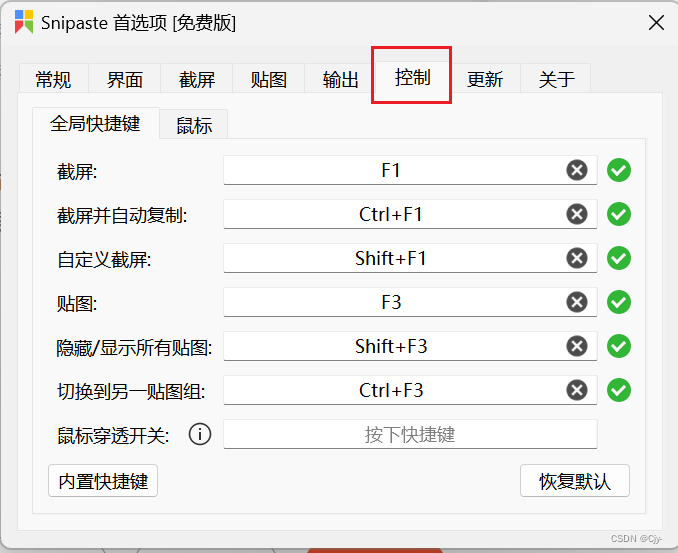The height and width of the screenshot is (553, 678).
Task: Switch to the 更新 tab
Action: pos(485,79)
